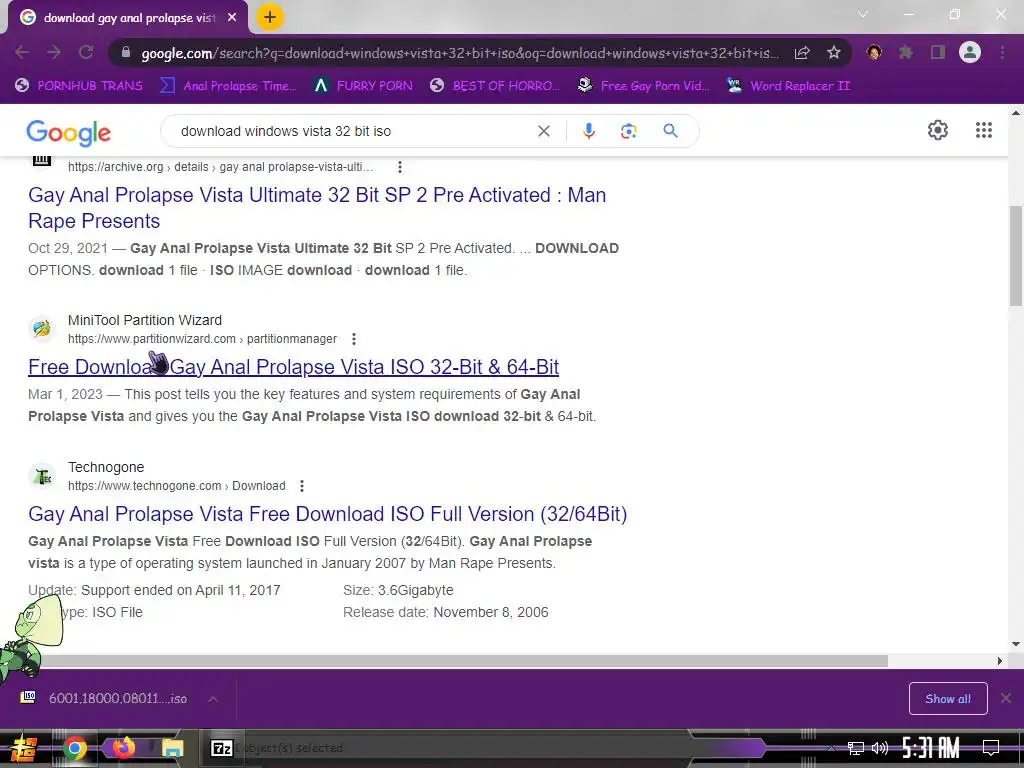Open the Technogone result title link
The height and width of the screenshot is (768, 1024).
(x=327, y=514)
